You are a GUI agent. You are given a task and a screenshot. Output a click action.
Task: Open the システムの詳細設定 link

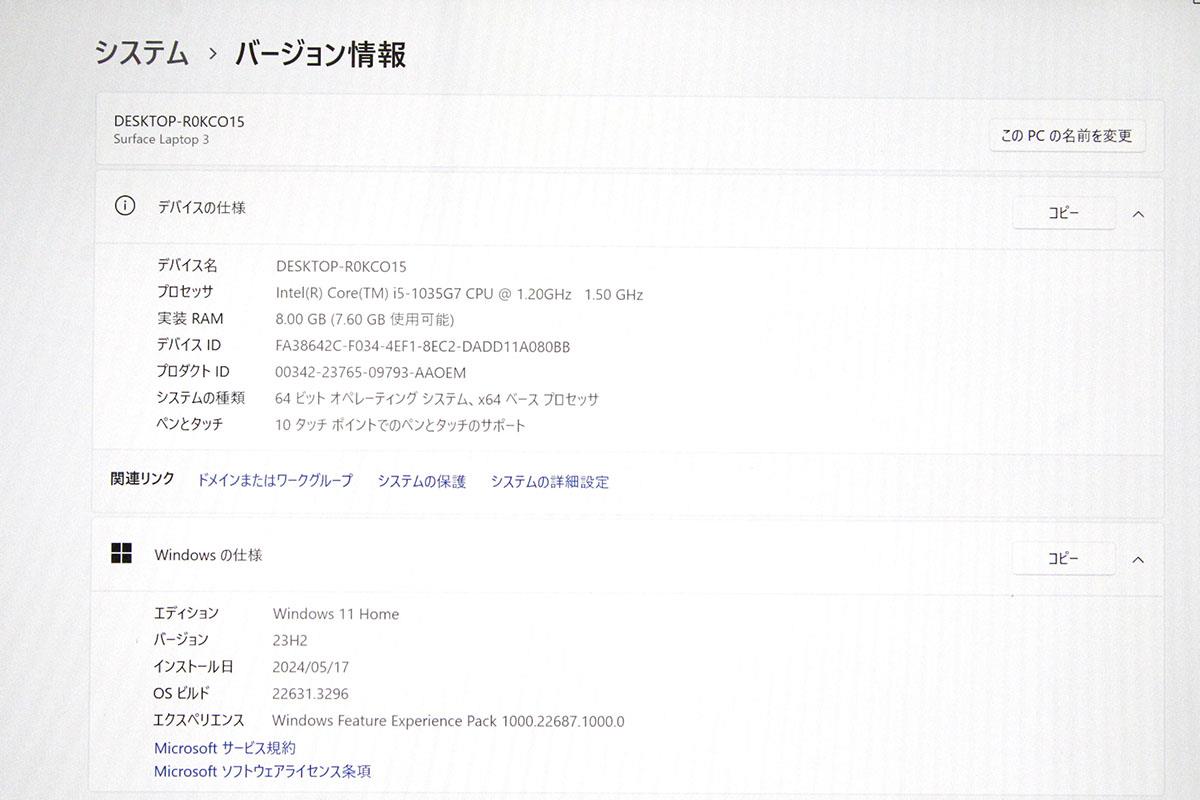pos(549,481)
